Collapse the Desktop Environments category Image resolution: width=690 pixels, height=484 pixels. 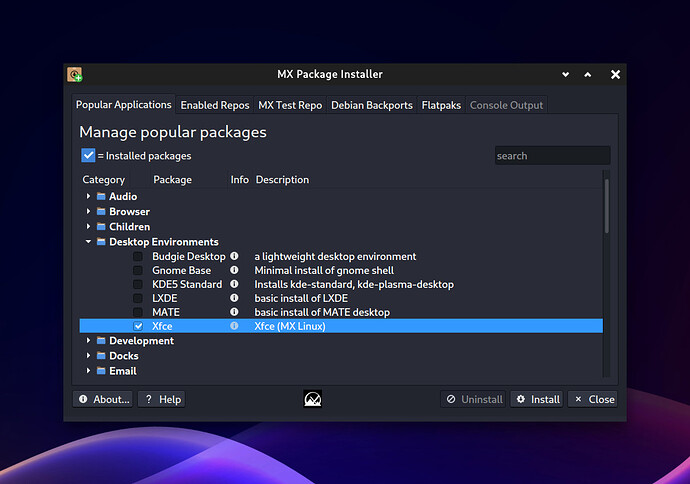[x=88, y=241]
